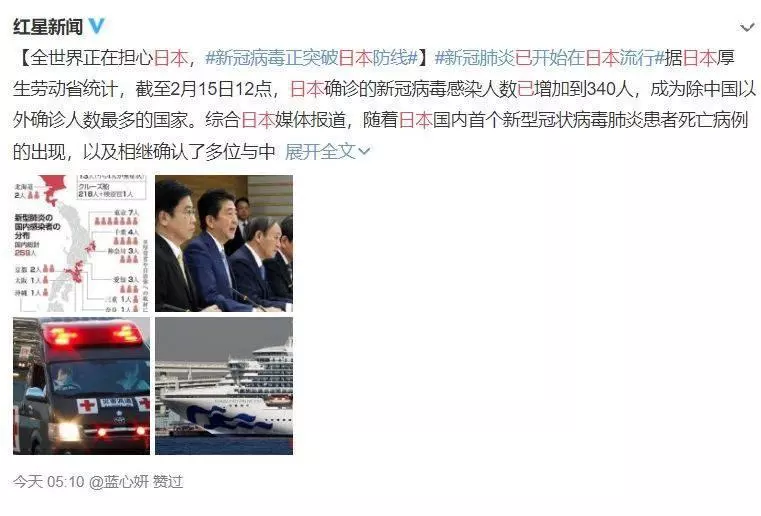This screenshot has width=761, height=516.
Task: Click the 赞过 text at the bottom
Action: pyautogui.click(x=168, y=482)
